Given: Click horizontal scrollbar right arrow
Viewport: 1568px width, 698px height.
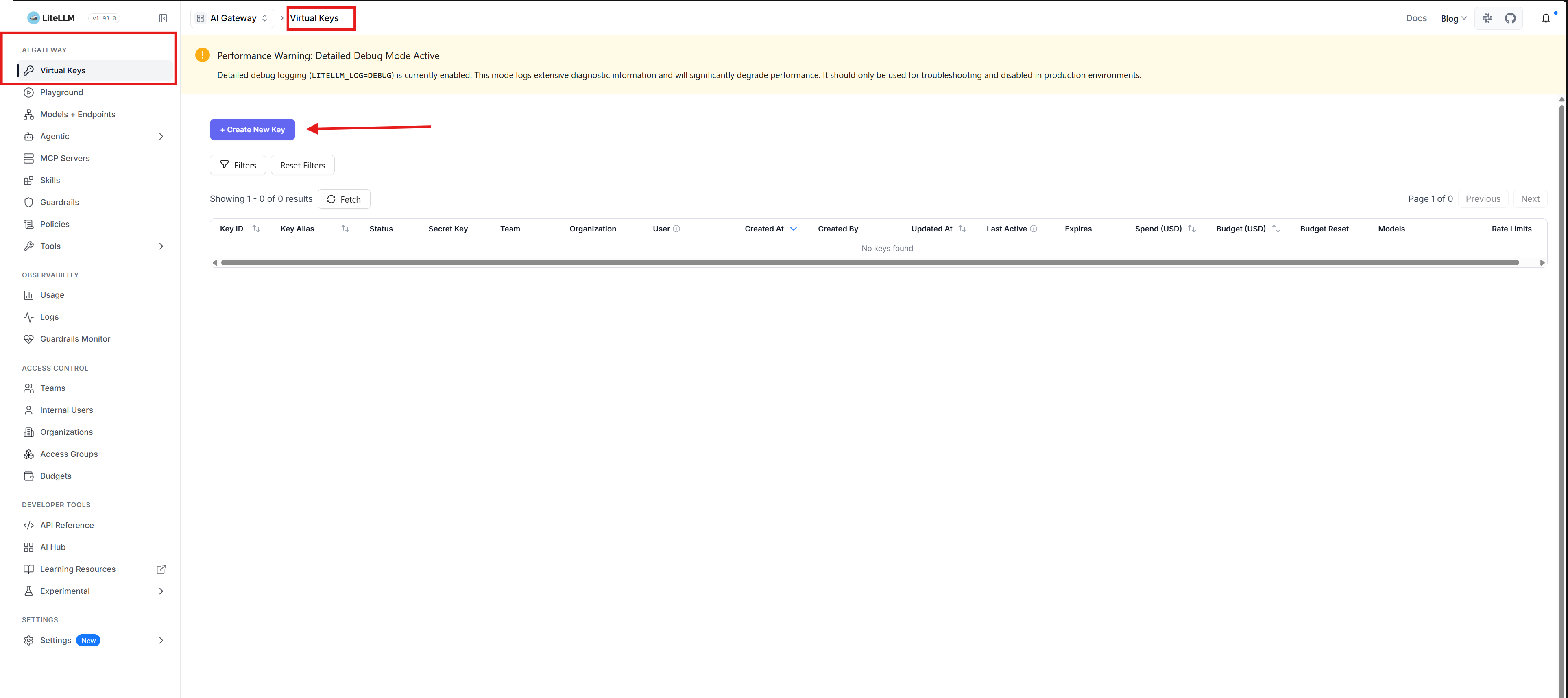Looking at the screenshot, I should click(1542, 263).
